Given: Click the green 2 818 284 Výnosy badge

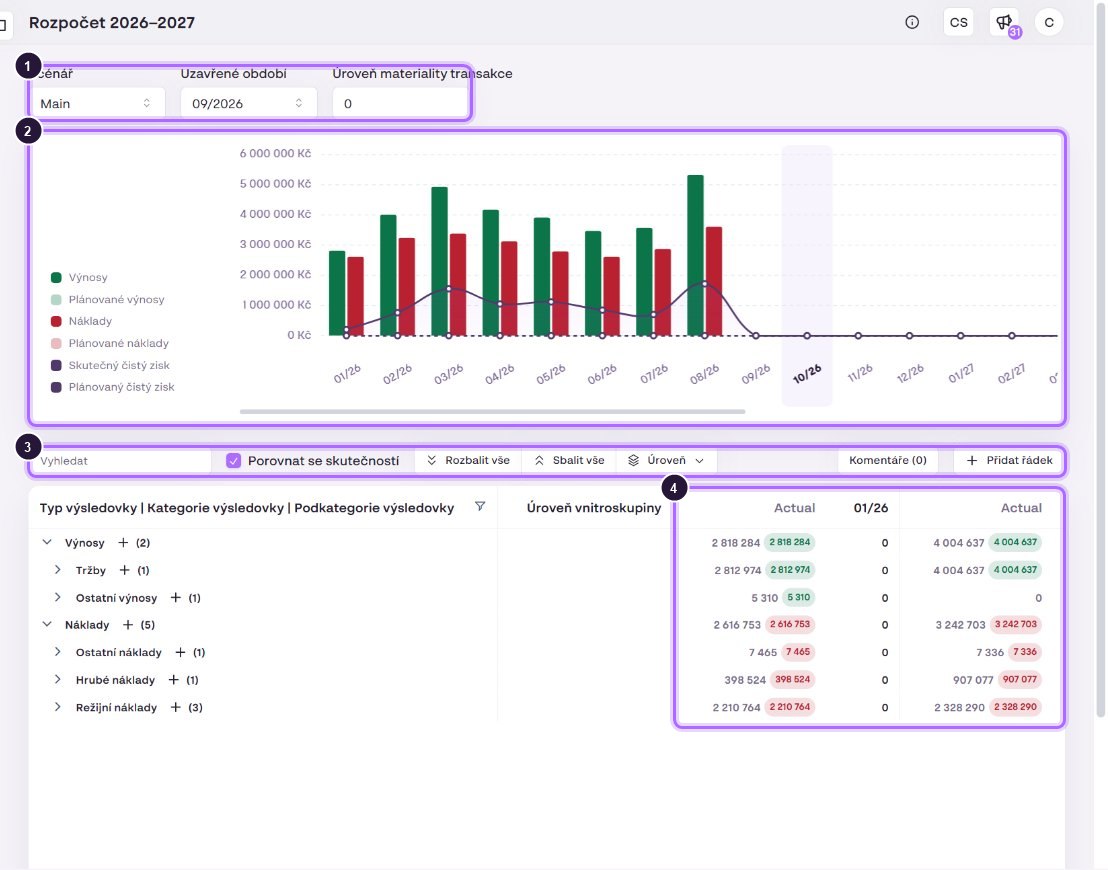Looking at the screenshot, I should [x=789, y=543].
